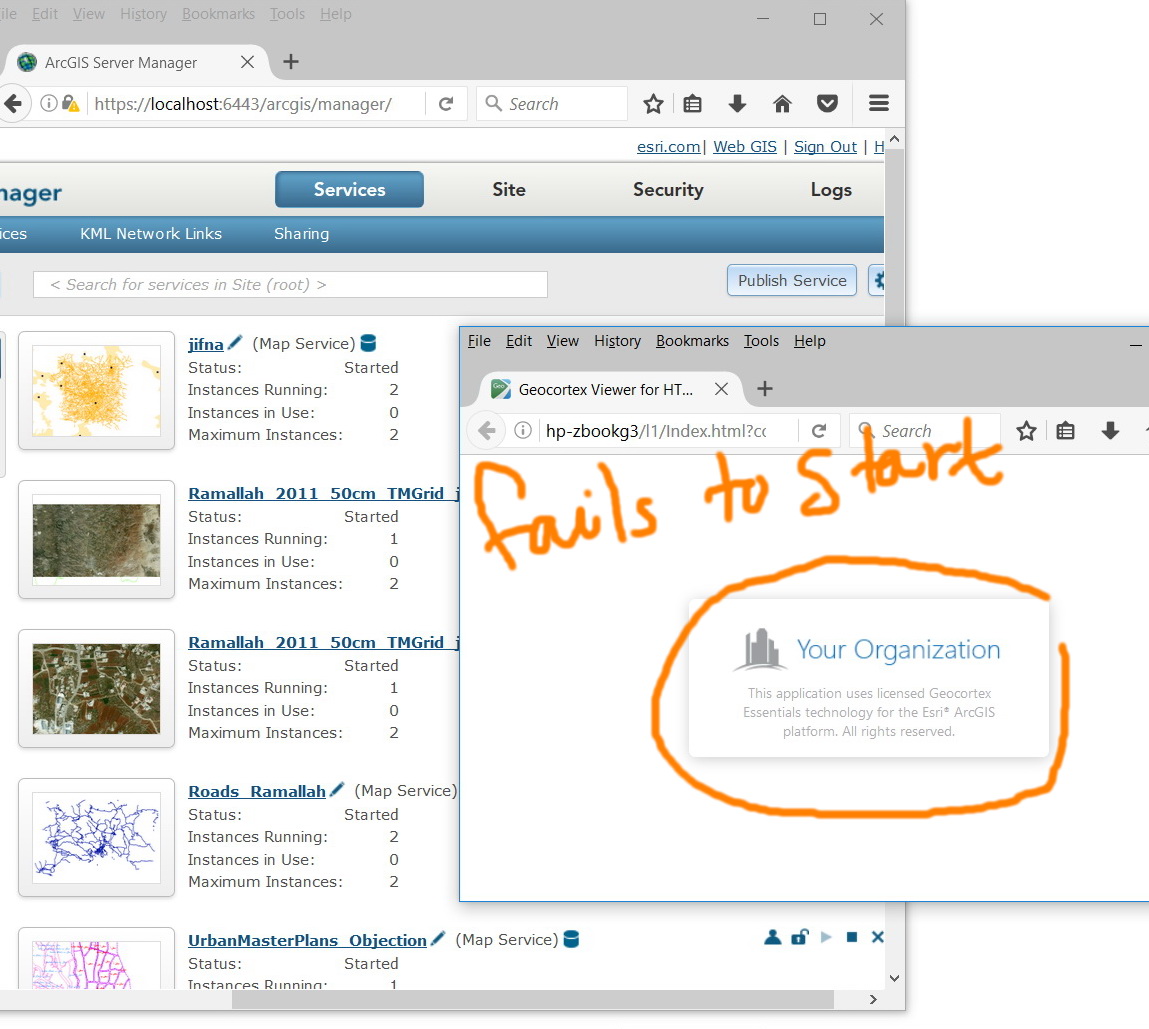Open Roads_Ramallah service link

point(256,791)
